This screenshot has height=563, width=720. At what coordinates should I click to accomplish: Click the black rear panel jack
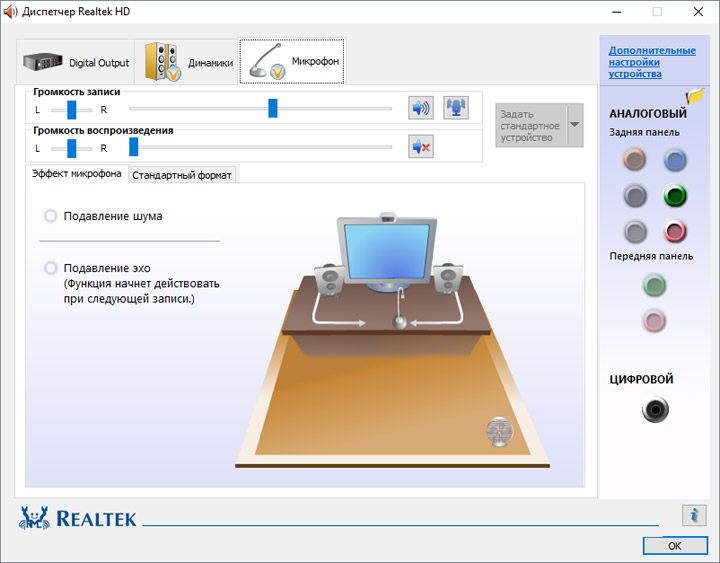point(635,196)
